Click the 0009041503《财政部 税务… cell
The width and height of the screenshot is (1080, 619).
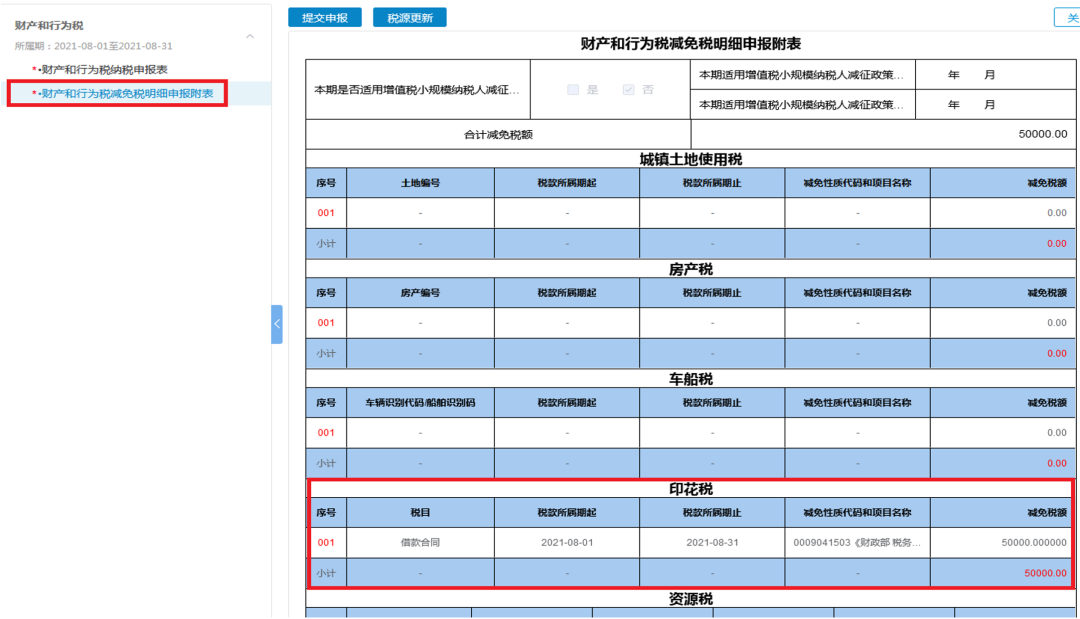tap(858, 543)
